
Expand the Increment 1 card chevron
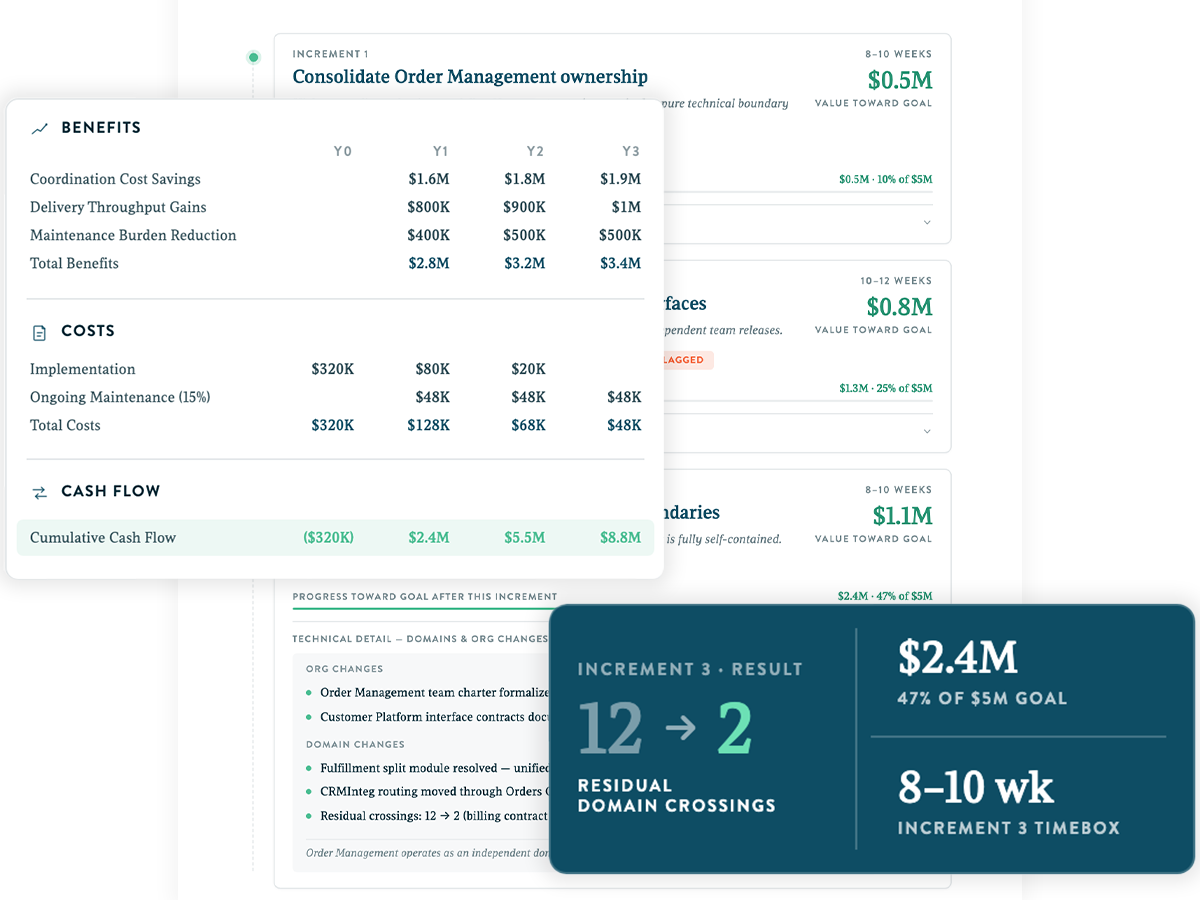pyautogui.click(x=927, y=222)
